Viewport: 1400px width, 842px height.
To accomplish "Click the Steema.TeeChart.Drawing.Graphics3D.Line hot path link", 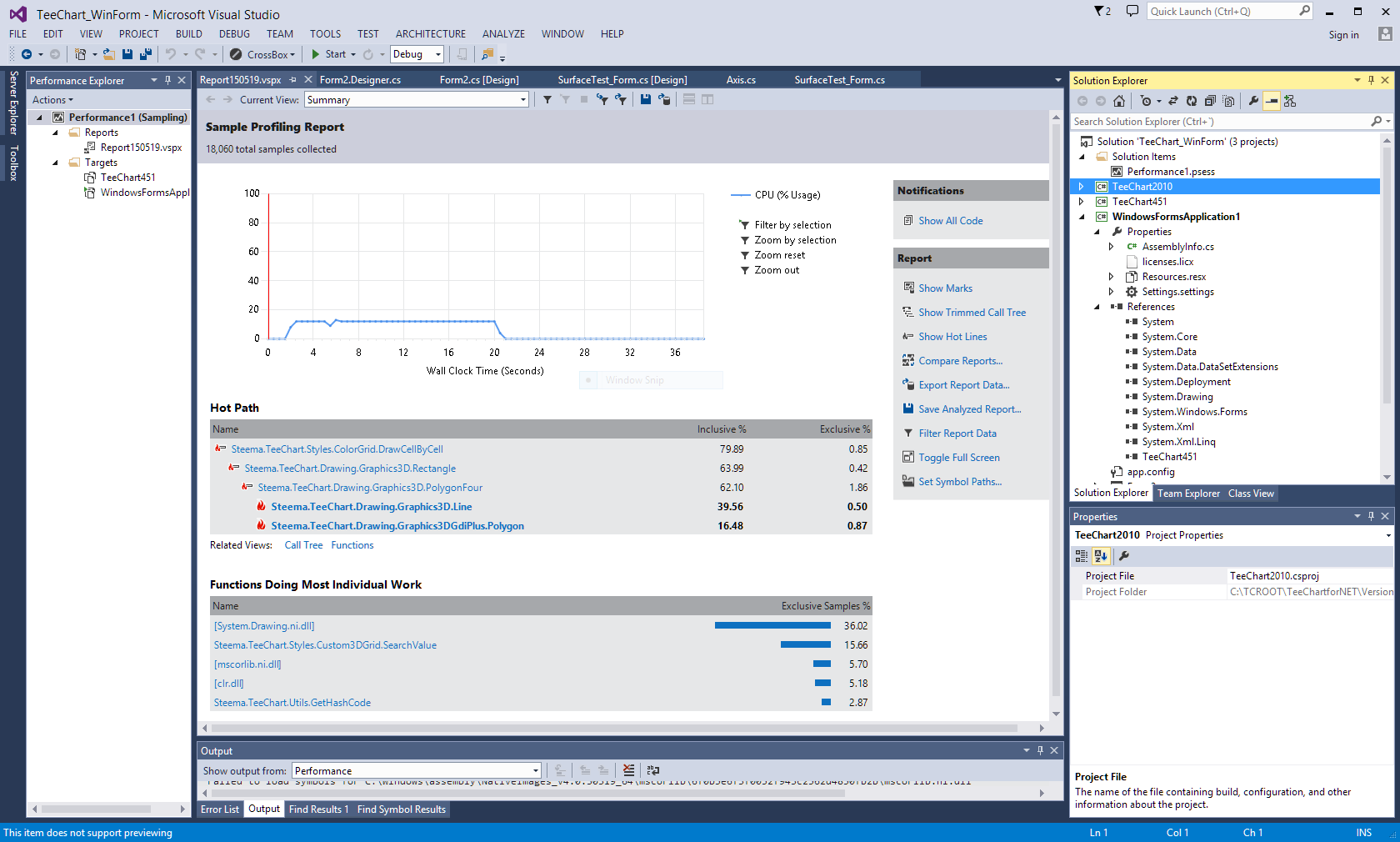I will 372,507.
